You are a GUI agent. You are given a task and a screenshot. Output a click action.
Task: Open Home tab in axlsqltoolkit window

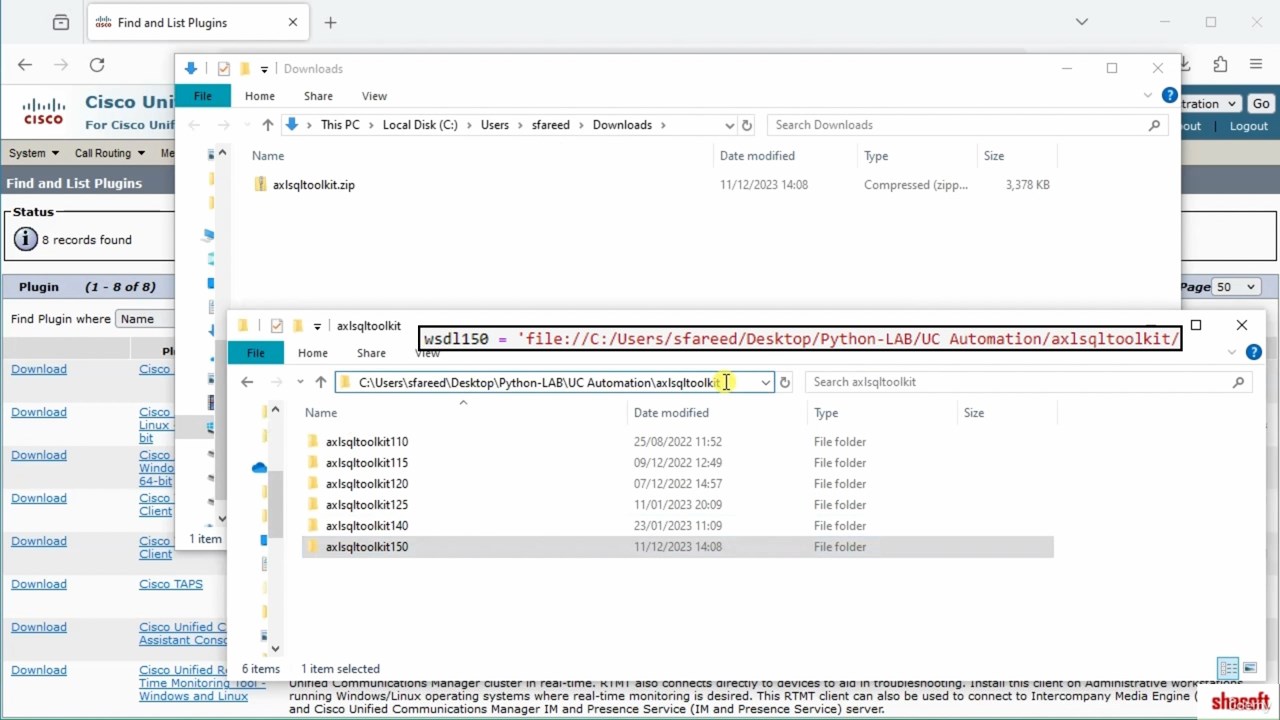click(x=313, y=353)
